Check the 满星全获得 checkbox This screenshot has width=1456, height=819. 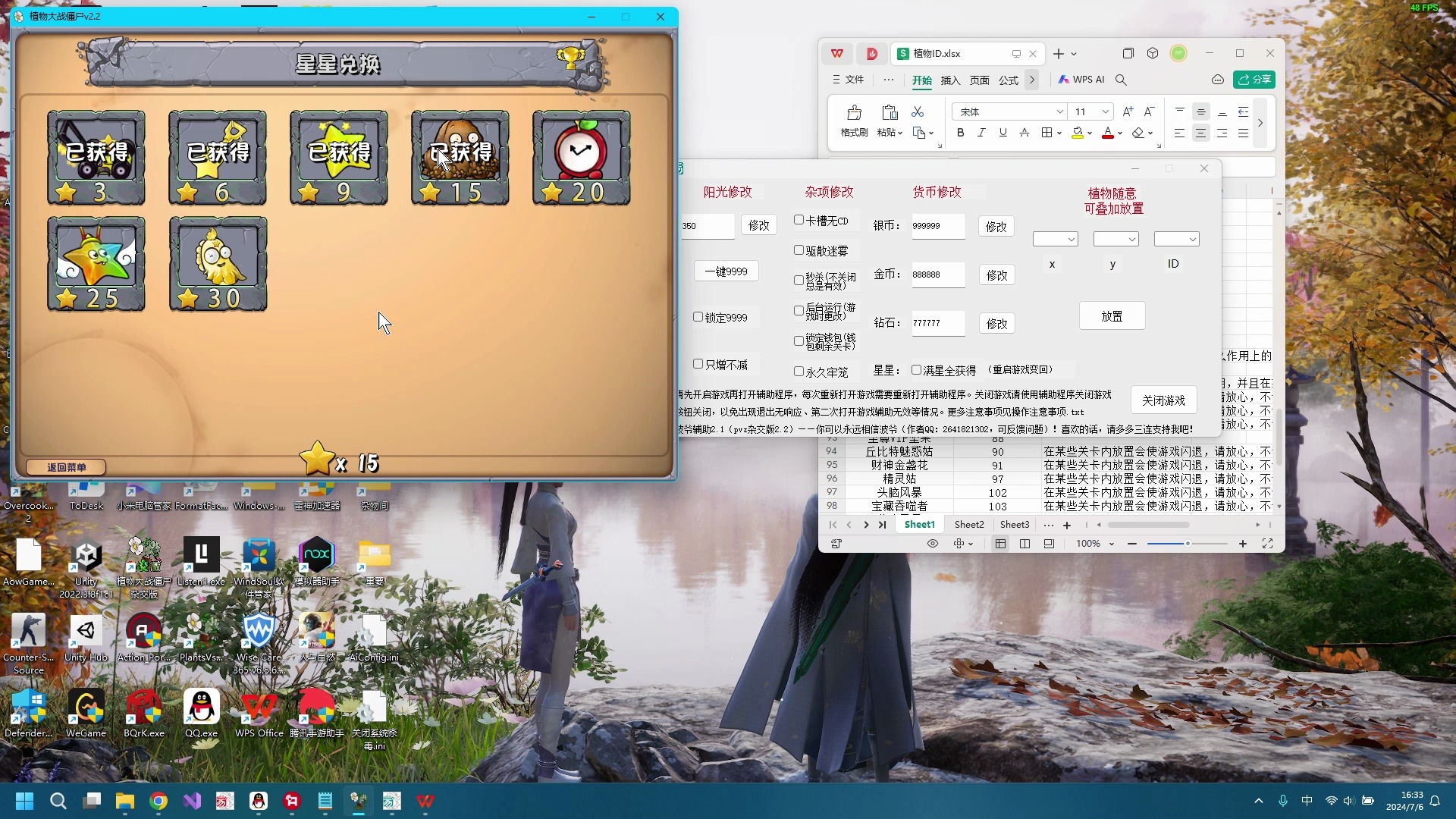(916, 370)
